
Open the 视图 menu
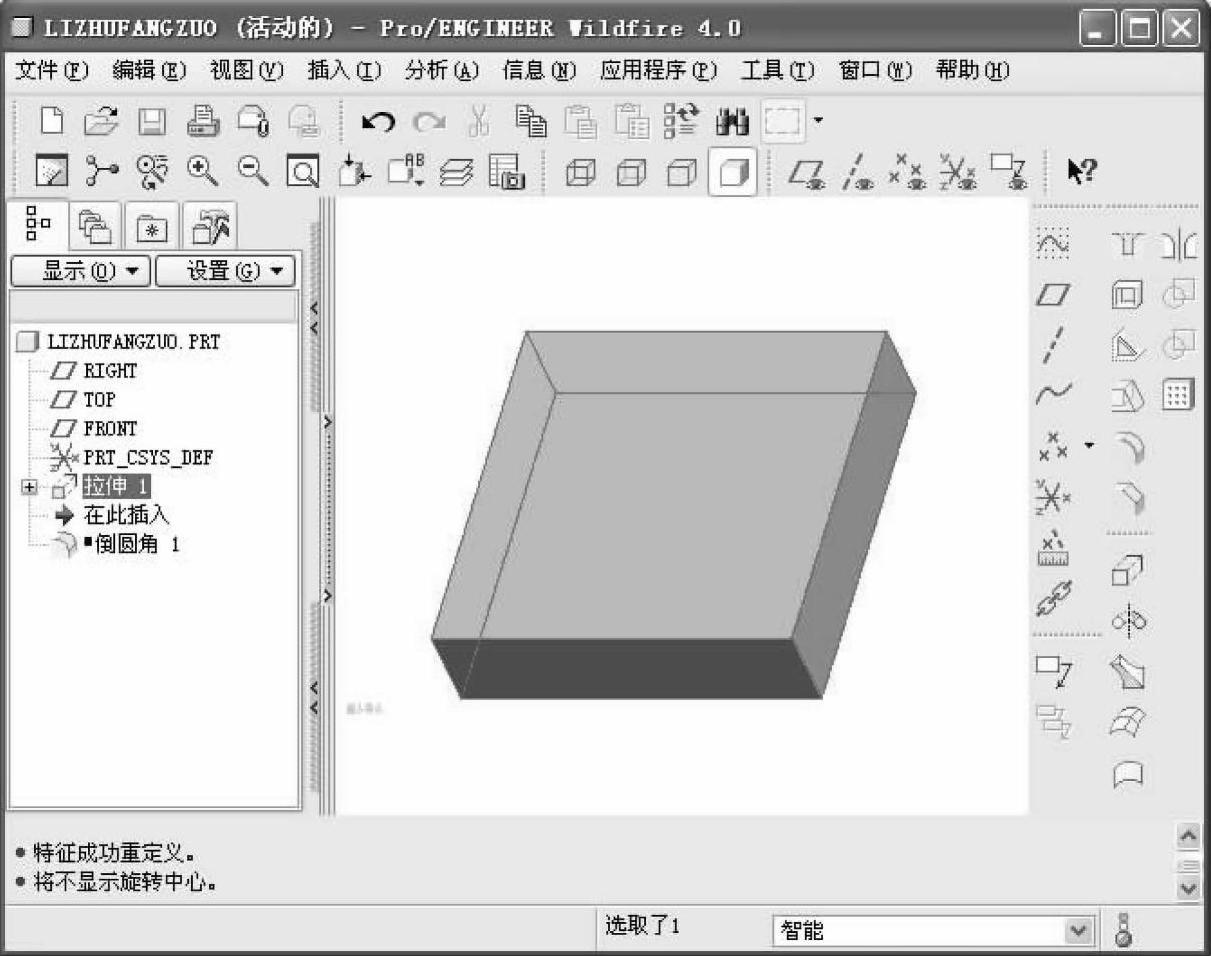point(247,71)
